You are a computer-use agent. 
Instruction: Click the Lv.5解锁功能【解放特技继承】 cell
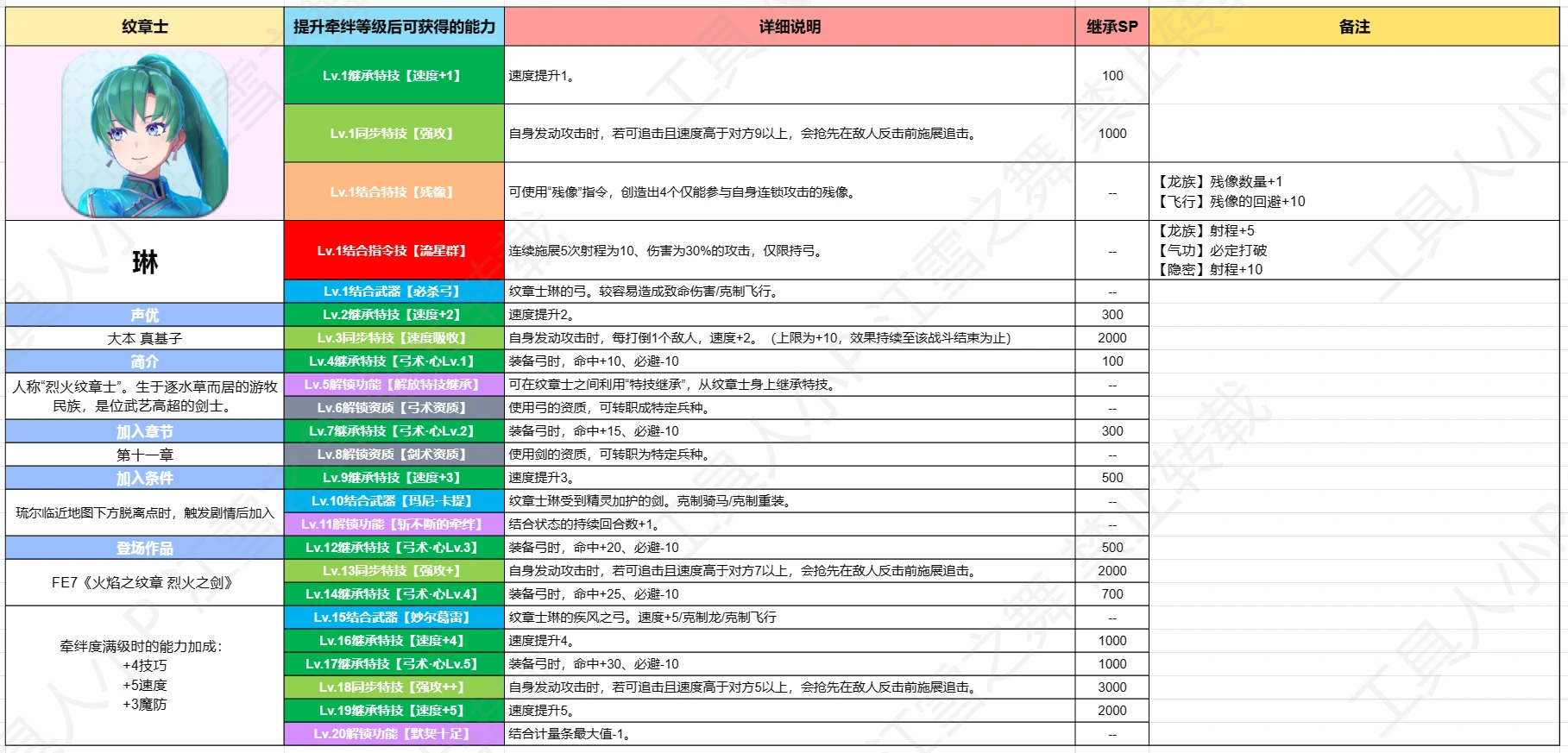[x=394, y=385]
